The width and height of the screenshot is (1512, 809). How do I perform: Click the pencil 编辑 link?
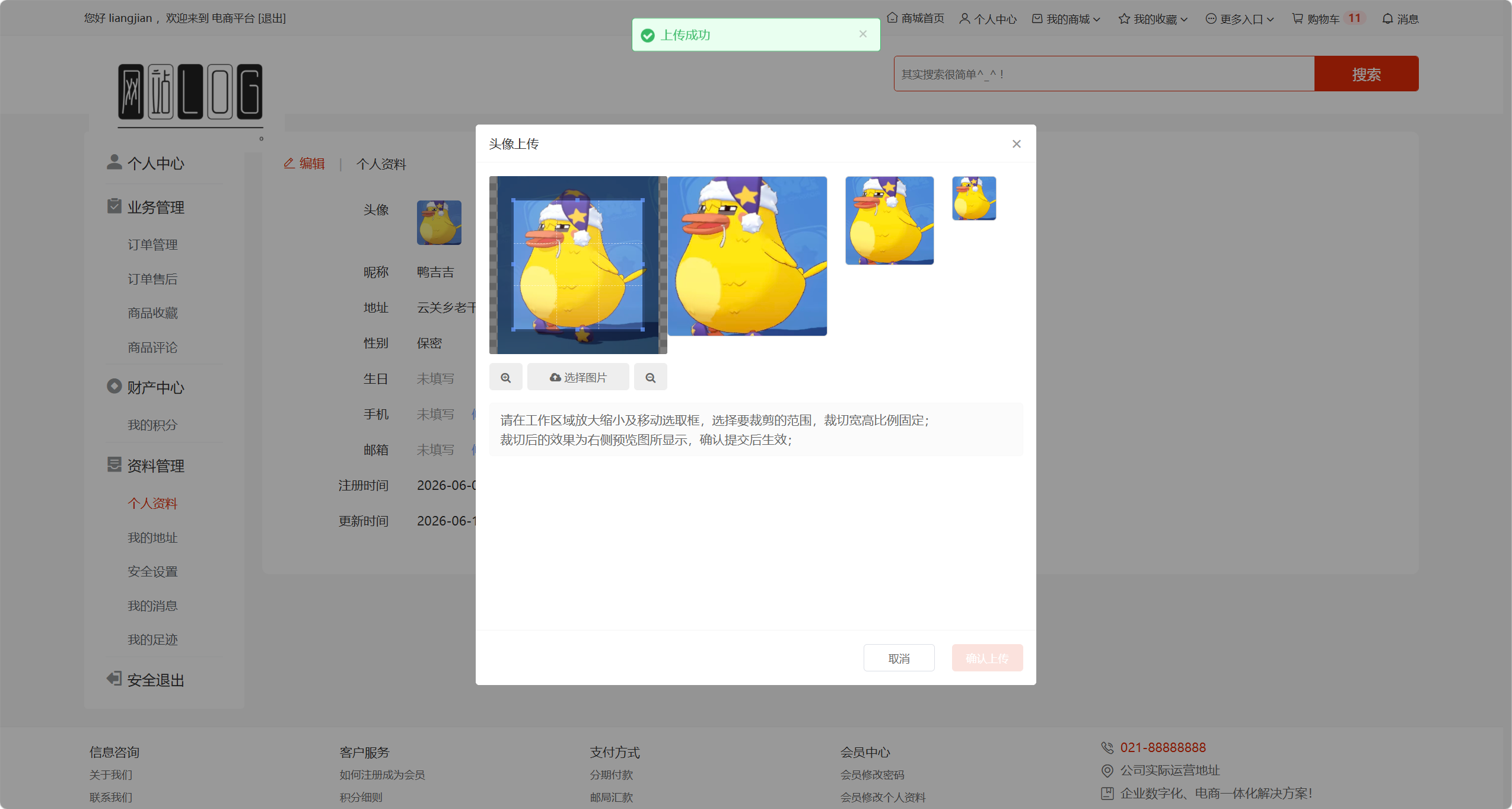[304, 163]
